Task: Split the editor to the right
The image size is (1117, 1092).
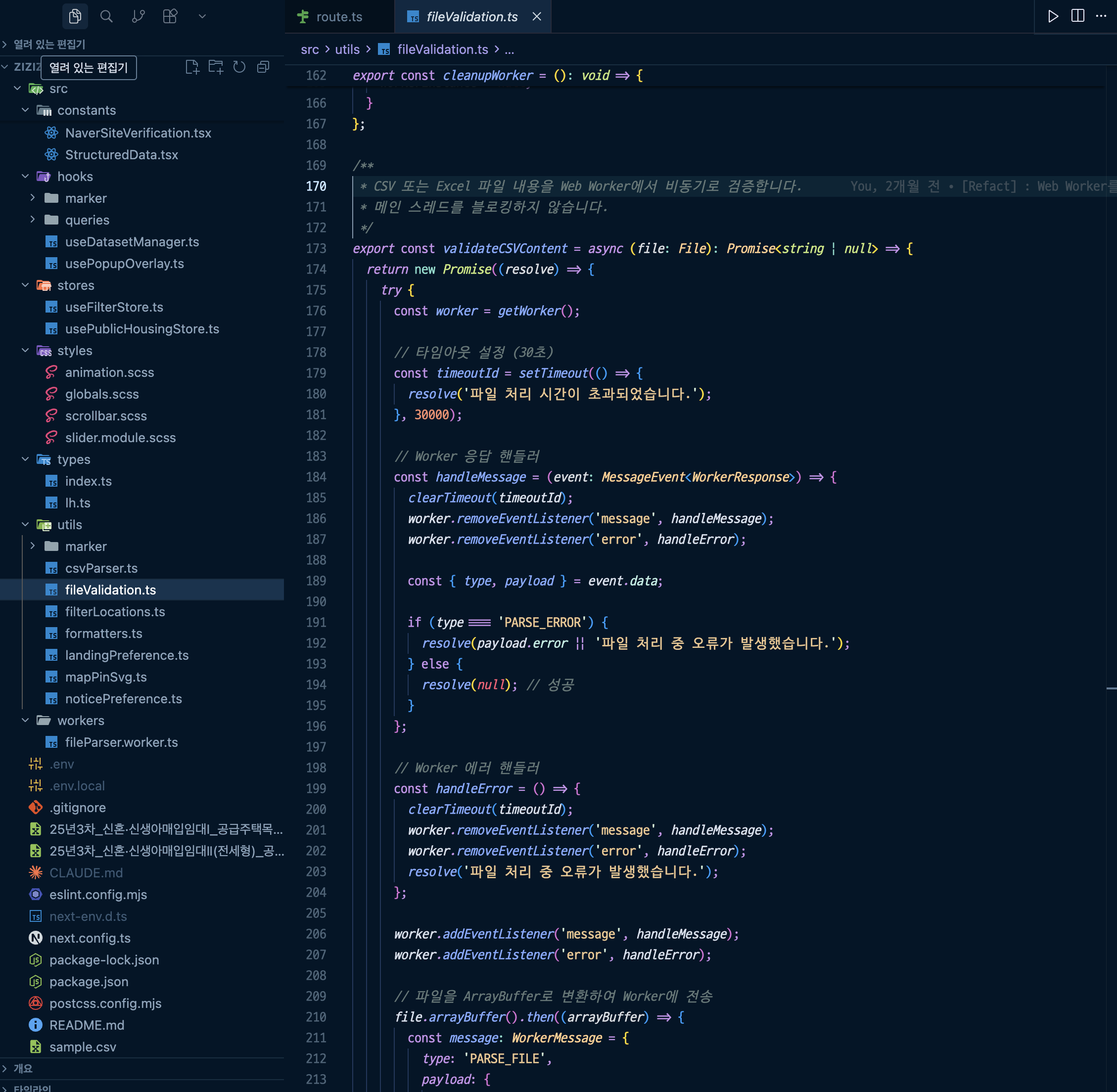Action: tap(1077, 16)
